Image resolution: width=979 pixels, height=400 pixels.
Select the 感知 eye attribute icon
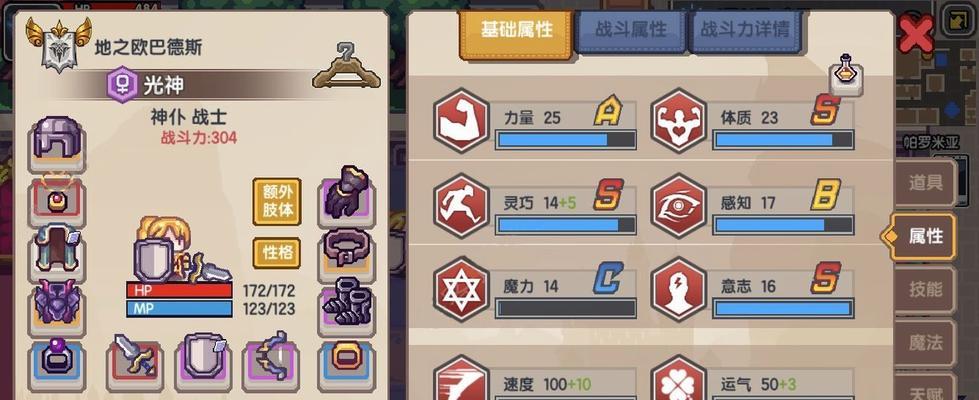tap(679, 205)
